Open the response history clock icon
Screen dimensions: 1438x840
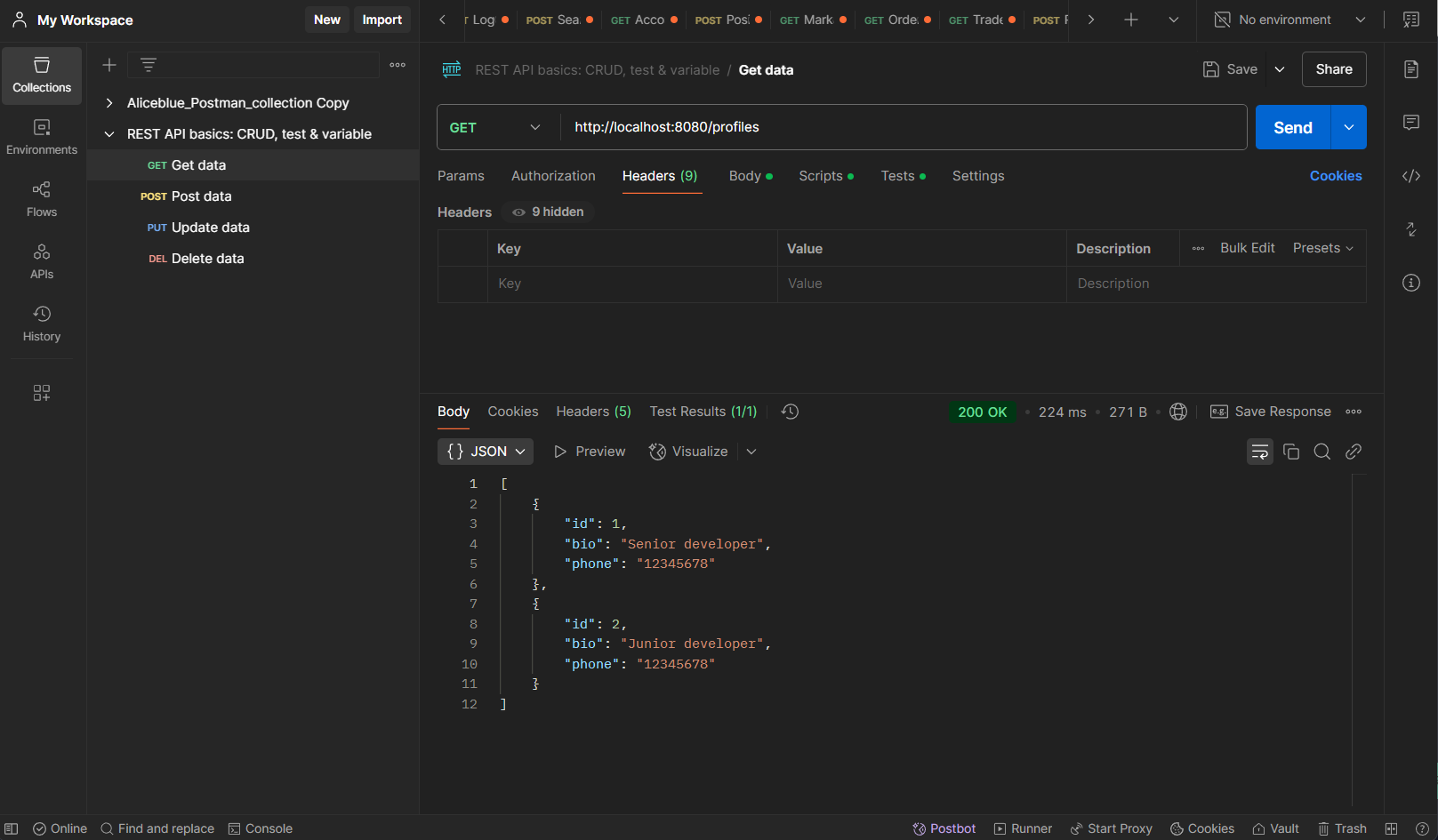pyautogui.click(x=790, y=412)
